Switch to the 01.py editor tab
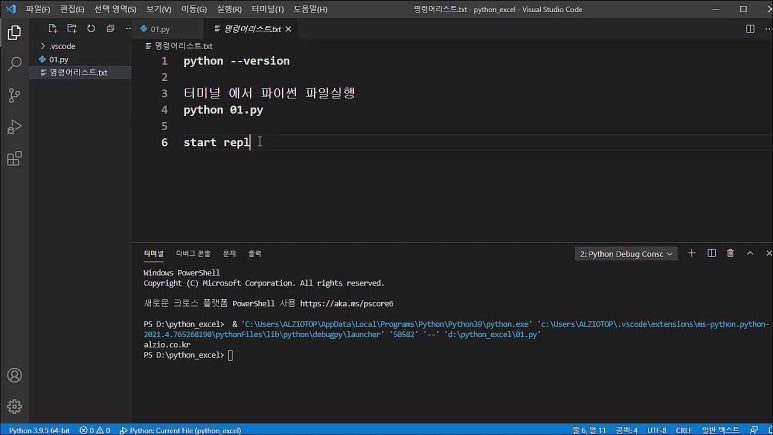773x435 pixels. pyautogui.click(x=160, y=29)
